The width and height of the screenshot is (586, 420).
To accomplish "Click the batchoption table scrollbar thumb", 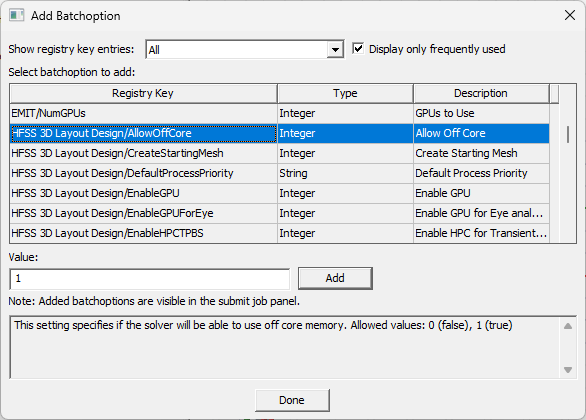I will (568, 135).
